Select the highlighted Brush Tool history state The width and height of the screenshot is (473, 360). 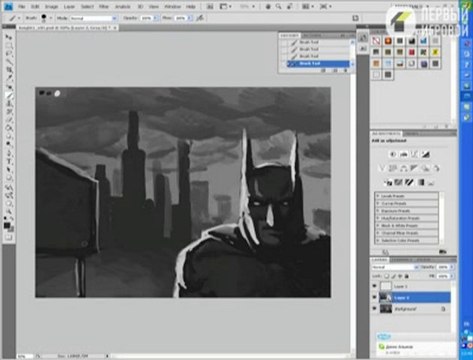coord(318,63)
